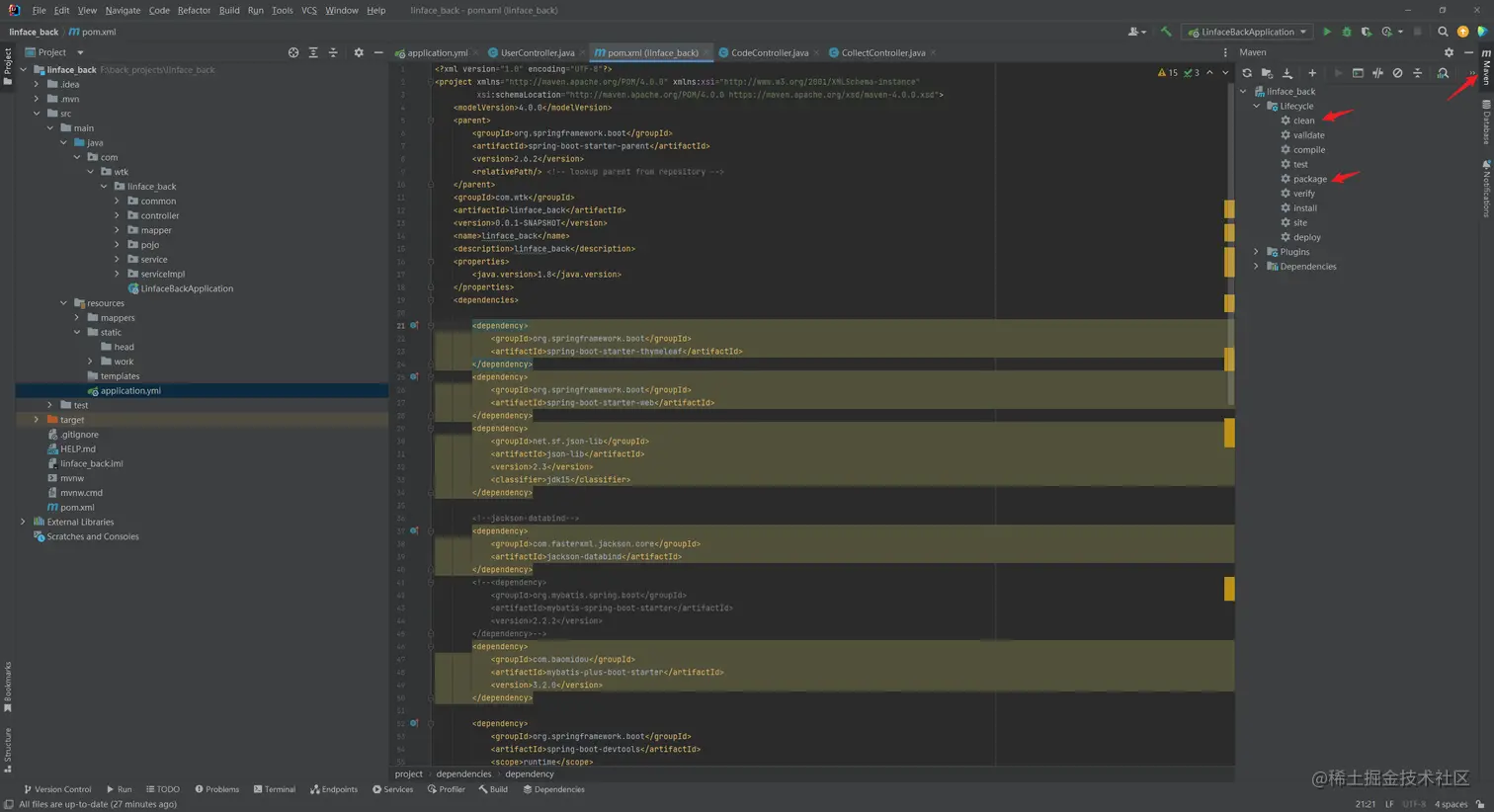1494x812 pixels.
Task: Expand the target folder in project tree
Action: coord(37,420)
